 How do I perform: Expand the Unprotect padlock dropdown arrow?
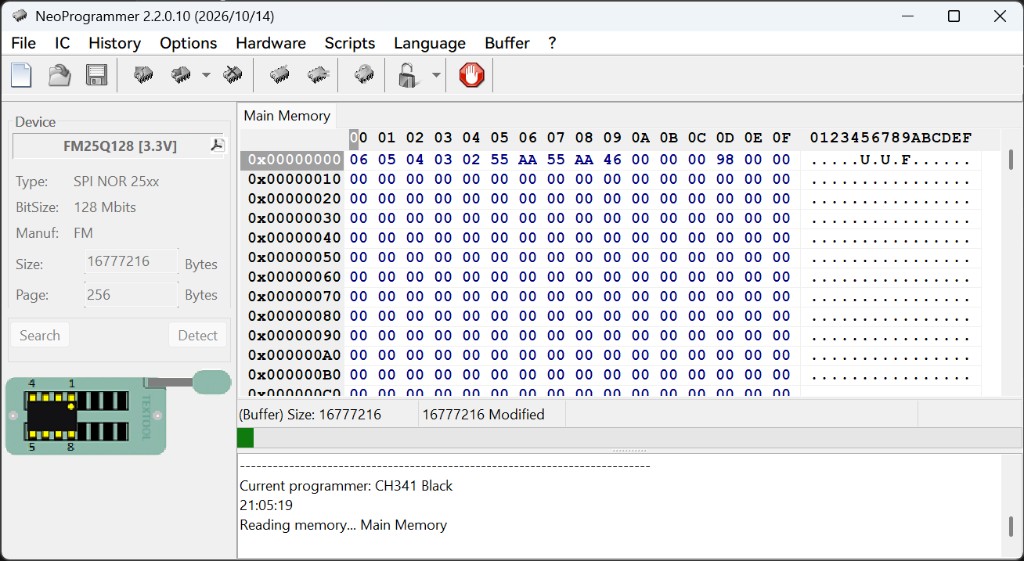pos(436,75)
